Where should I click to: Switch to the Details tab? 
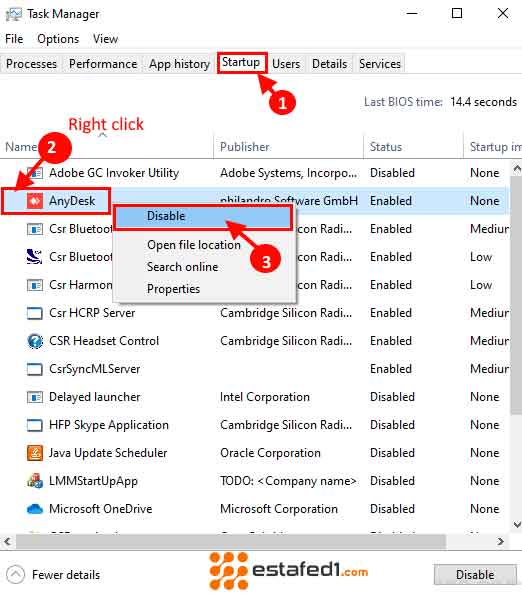point(329,64)
